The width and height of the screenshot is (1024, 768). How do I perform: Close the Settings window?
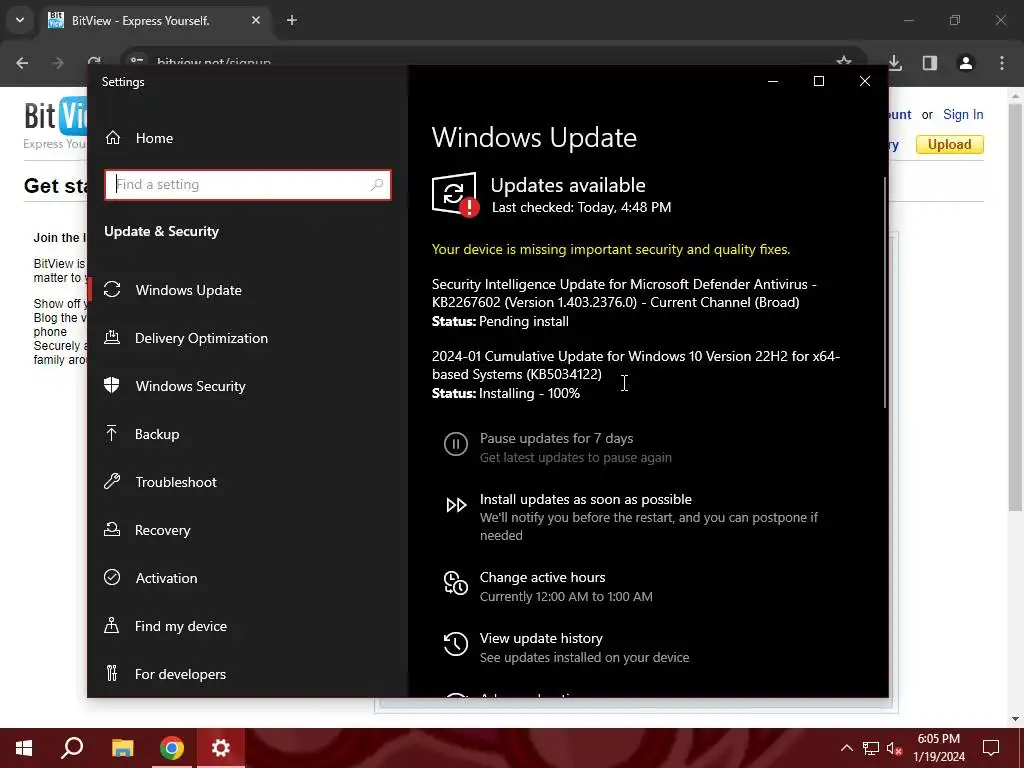(x=865, y=81)
